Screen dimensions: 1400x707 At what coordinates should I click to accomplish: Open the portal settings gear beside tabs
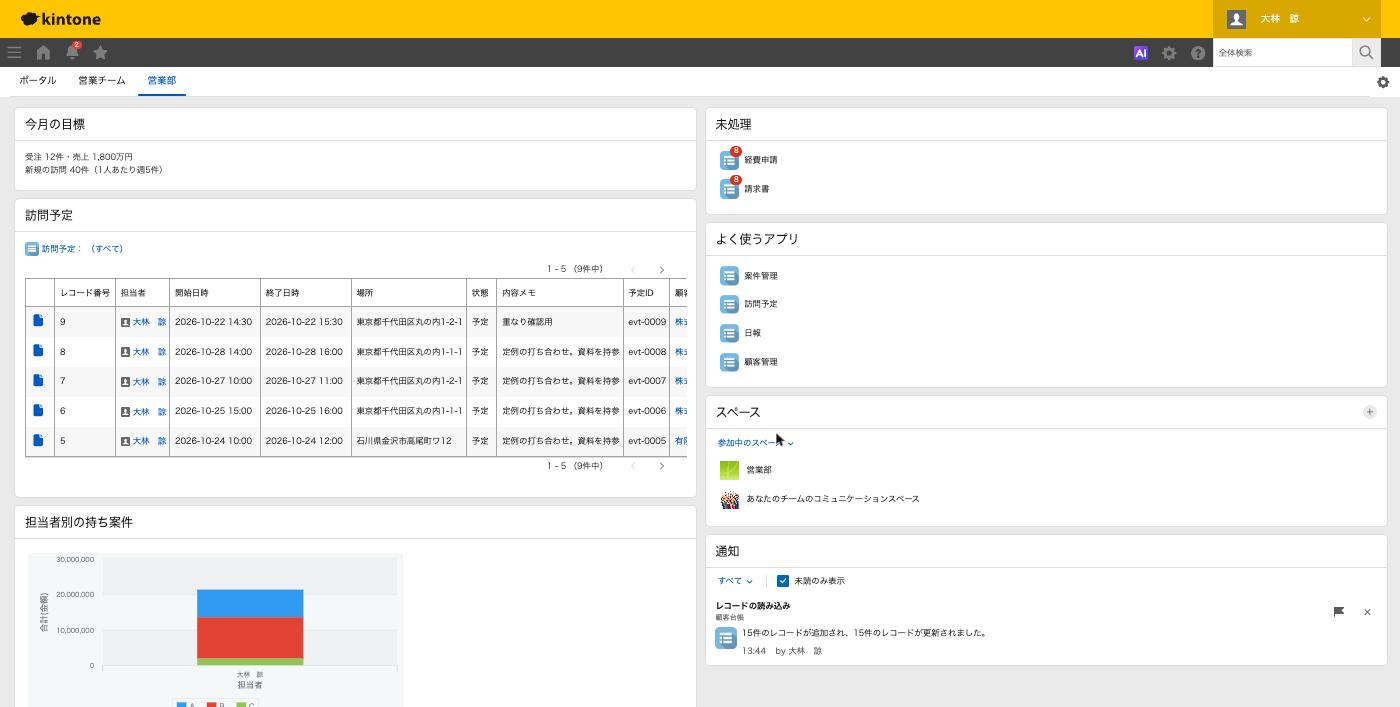(x=1383, y=82)
